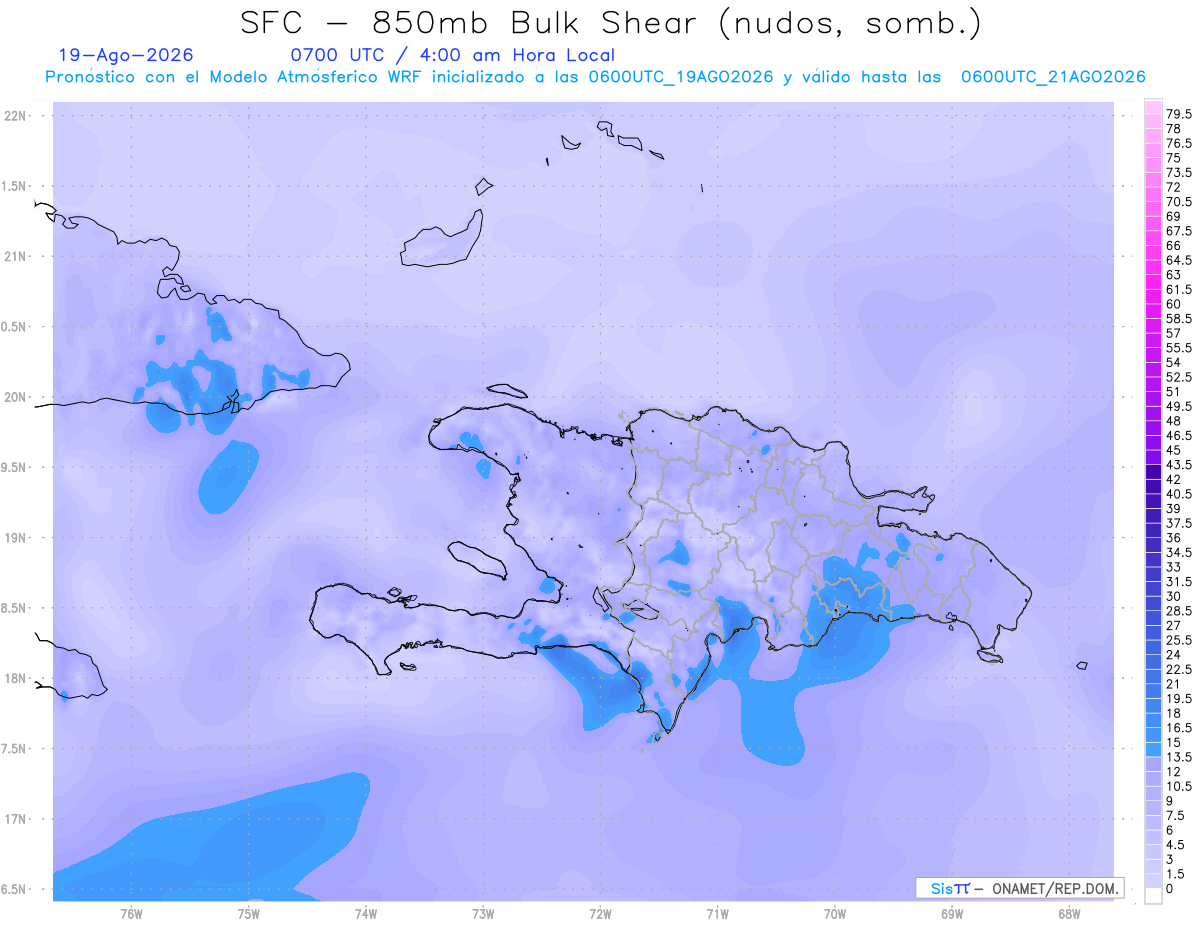Image resolution: width=1200 pixels, height=927 pixels.
Task: Click the '73W' longitude label
Action: click(x=483, y=914)
